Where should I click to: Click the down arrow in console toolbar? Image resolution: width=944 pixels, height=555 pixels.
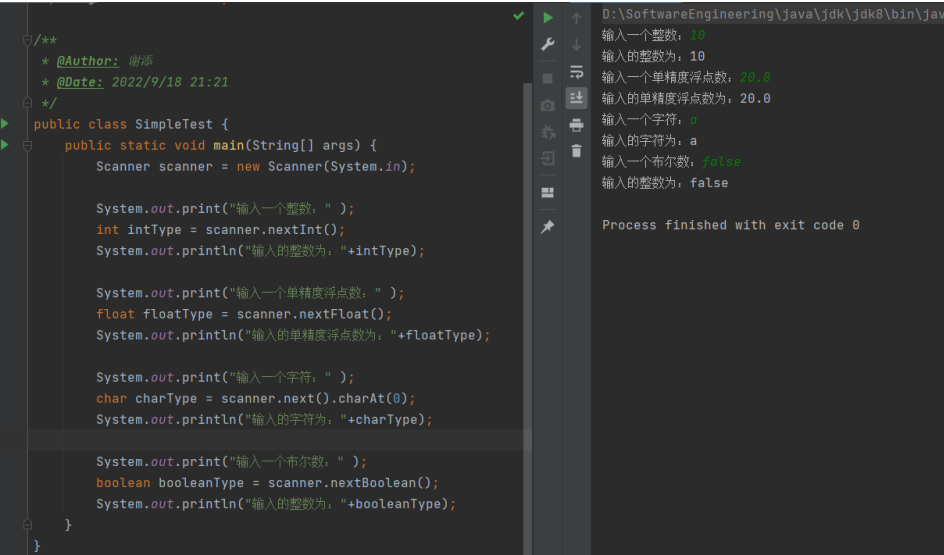[x=576, y=45]
